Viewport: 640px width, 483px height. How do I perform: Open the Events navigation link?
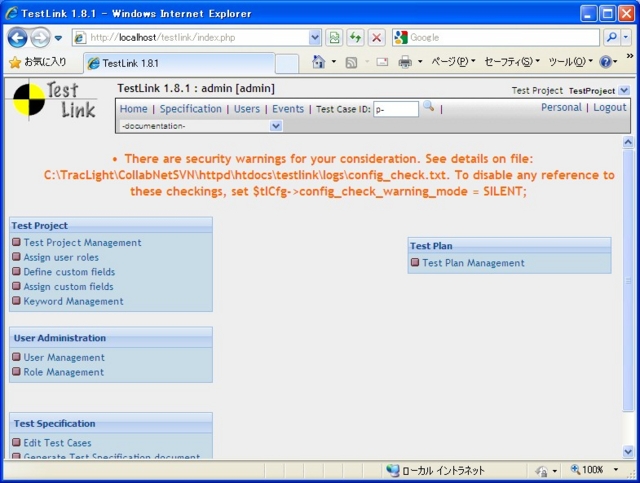pyautogui.click(x=288, y=109)
